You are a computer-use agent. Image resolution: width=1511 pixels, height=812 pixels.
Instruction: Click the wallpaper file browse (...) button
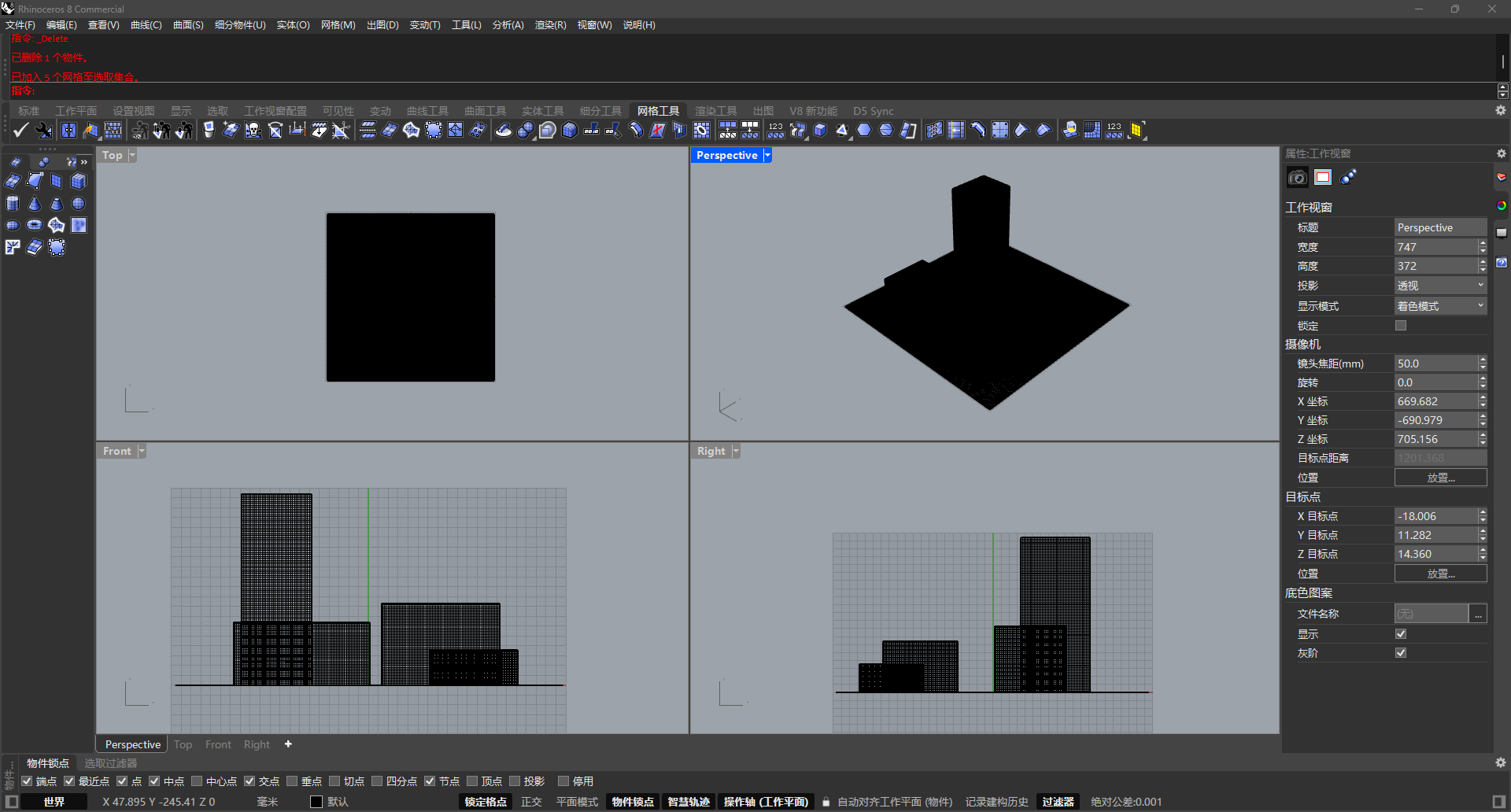[x=1479, y=614]
